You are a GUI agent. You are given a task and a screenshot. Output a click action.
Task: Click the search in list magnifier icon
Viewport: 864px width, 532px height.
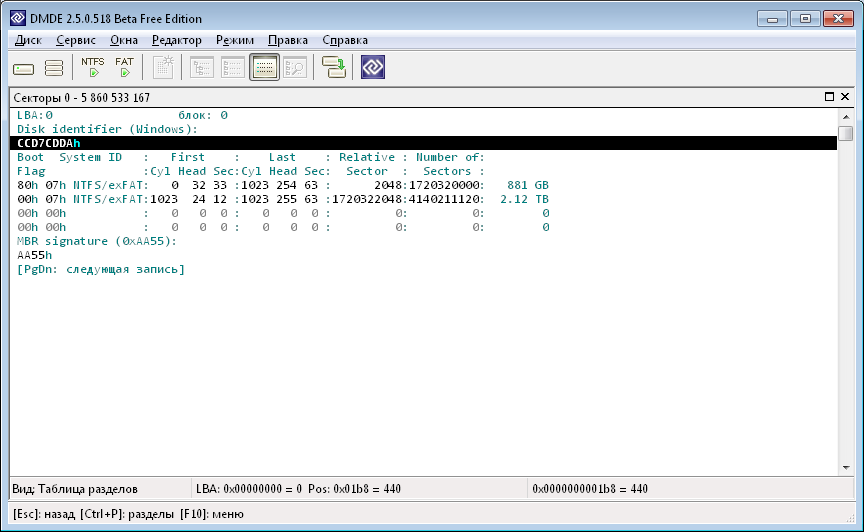point(294,68)
